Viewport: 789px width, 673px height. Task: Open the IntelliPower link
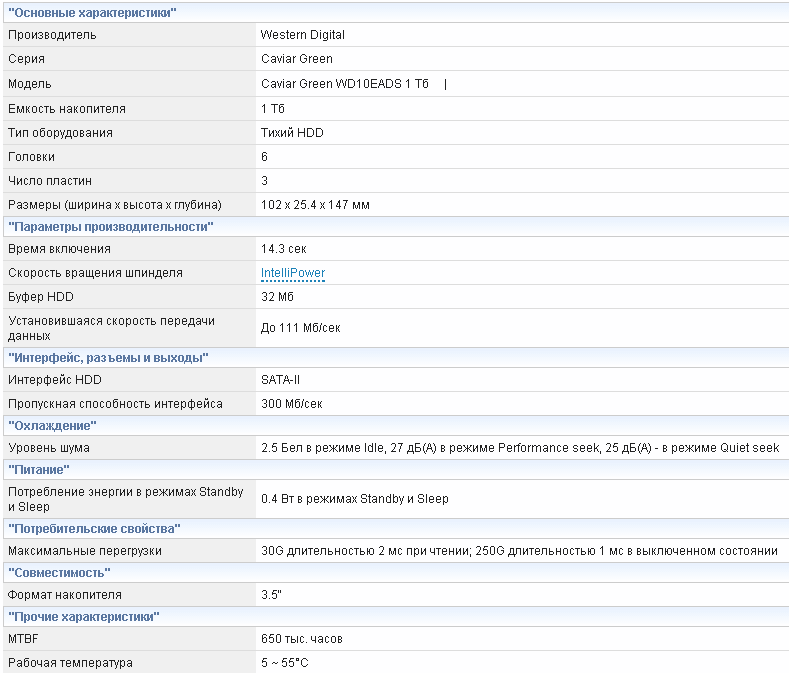tap(292, 273)
